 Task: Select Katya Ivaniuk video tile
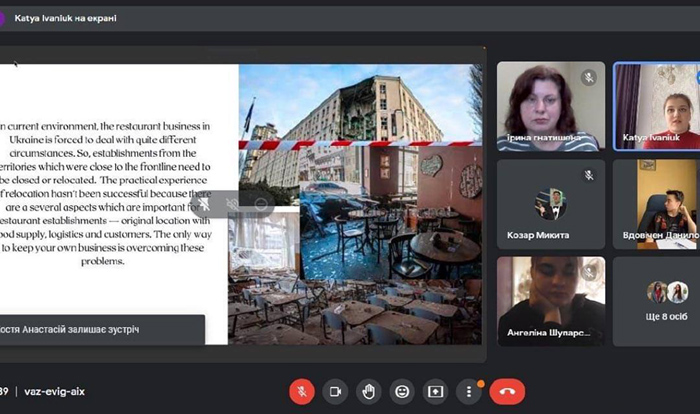click(x=656, y=106)
